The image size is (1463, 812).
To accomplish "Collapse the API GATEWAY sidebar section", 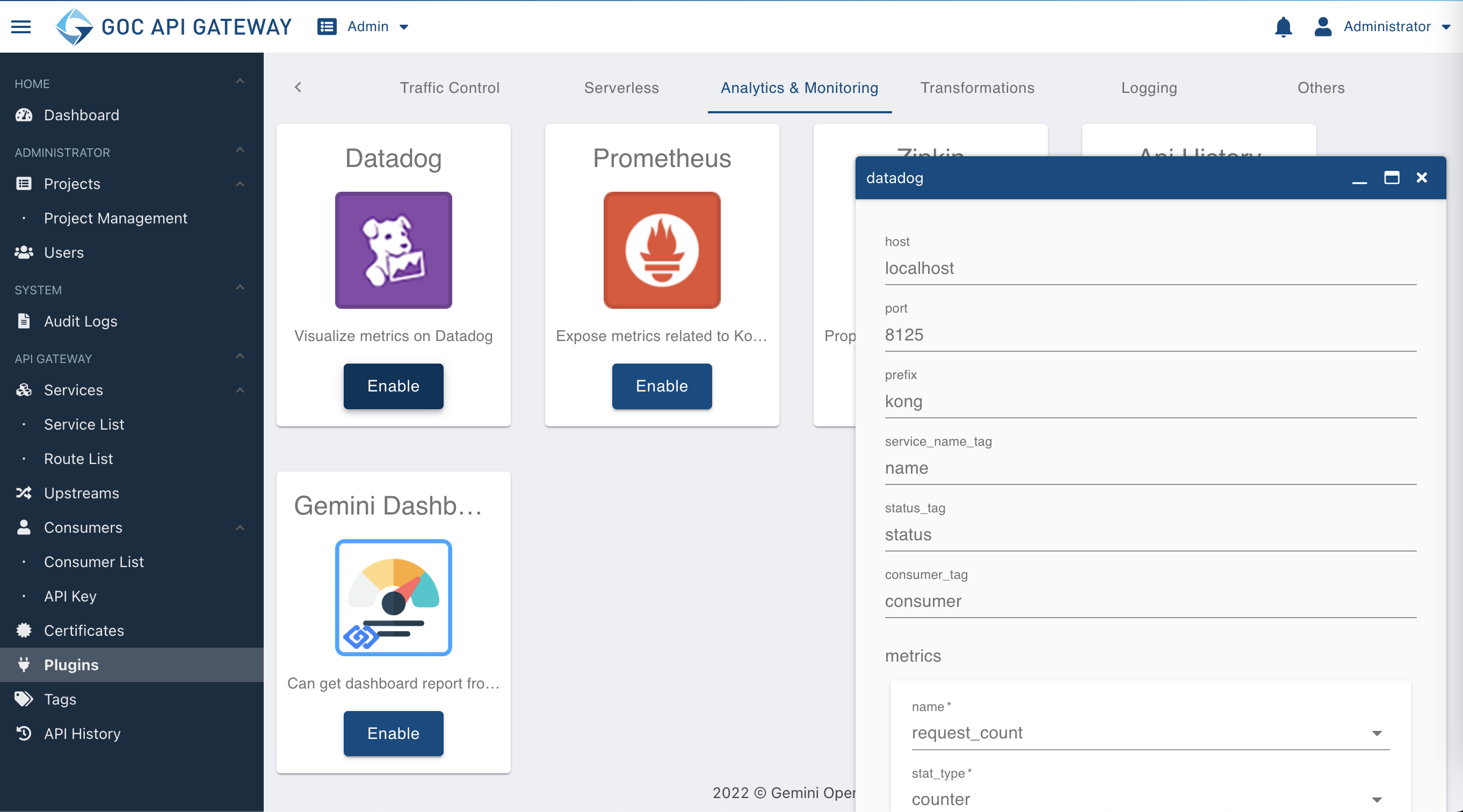I will tap(240, 356).
